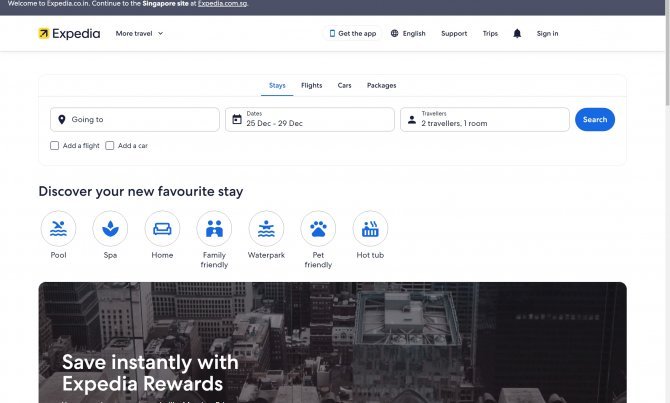This screenshot has height=403, width=670.
Task: Click the English language button
Action: point(408,33)
